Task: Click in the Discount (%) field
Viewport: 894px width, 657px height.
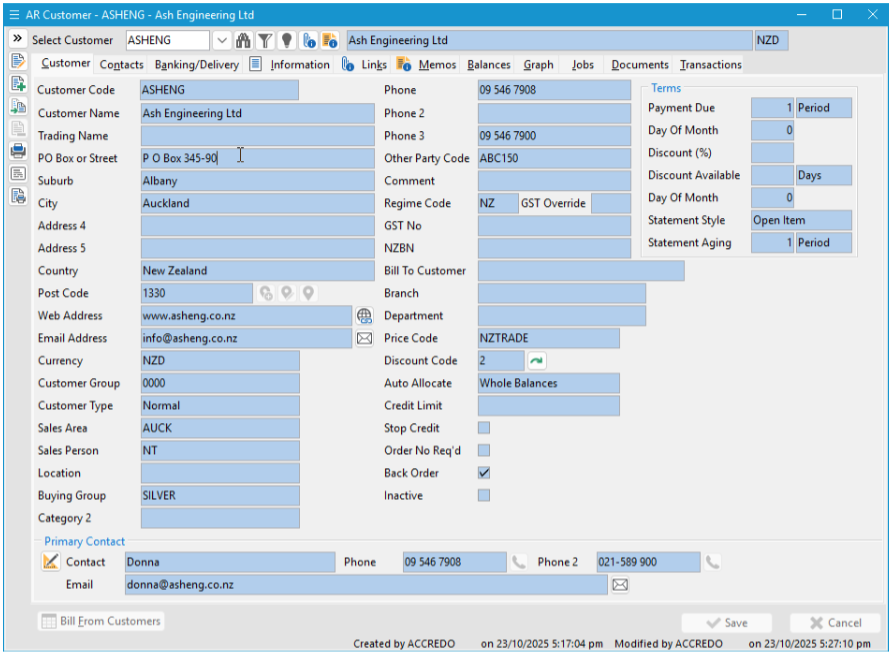Action: coord(772,153)
